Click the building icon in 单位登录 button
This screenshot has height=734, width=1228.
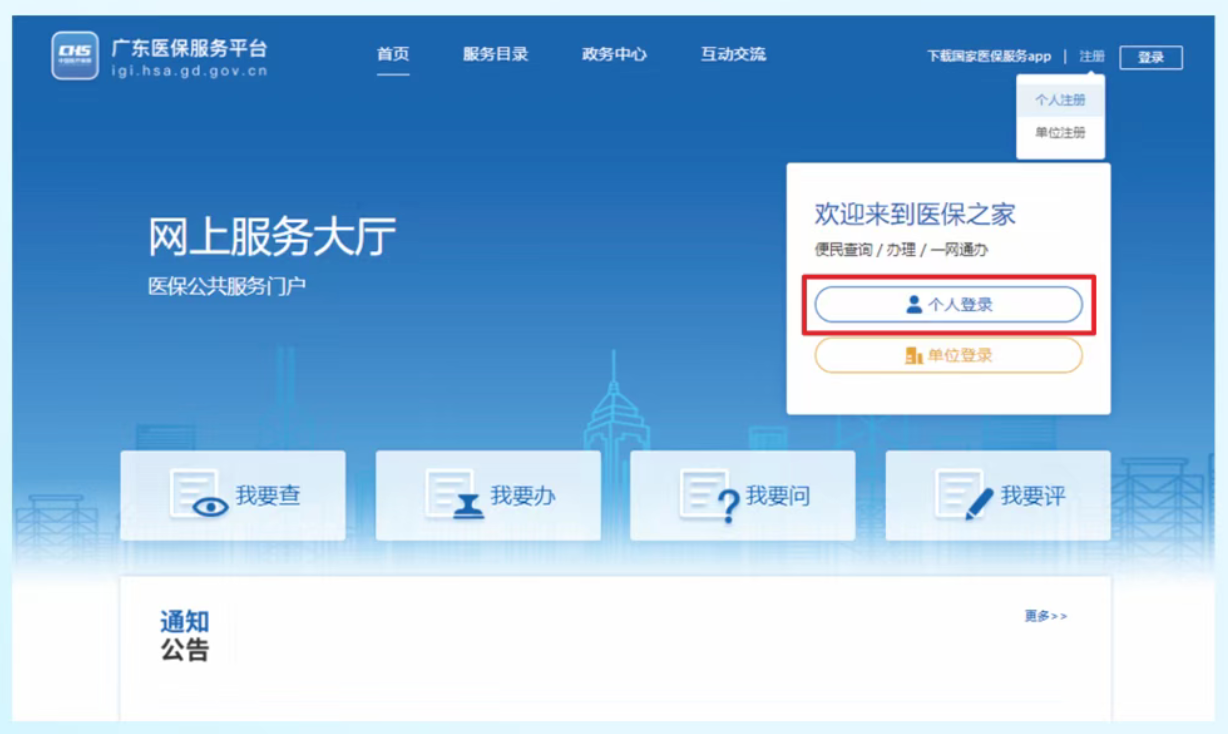[x=913, y=356]
